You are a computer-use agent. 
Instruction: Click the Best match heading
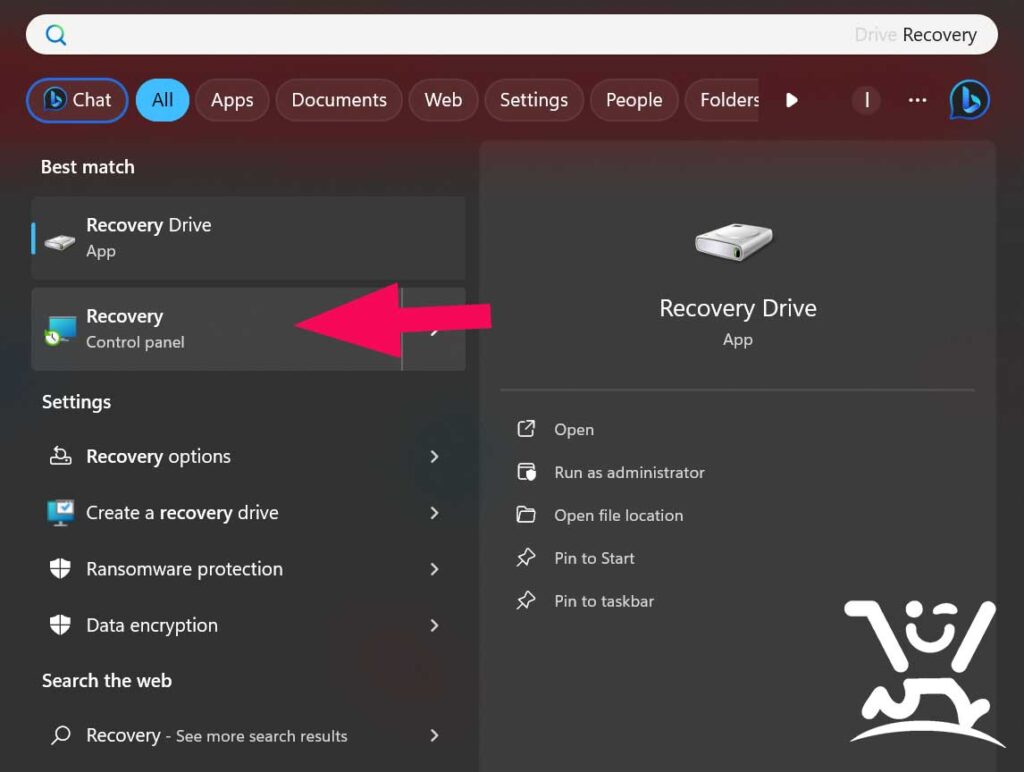point(88,167)
